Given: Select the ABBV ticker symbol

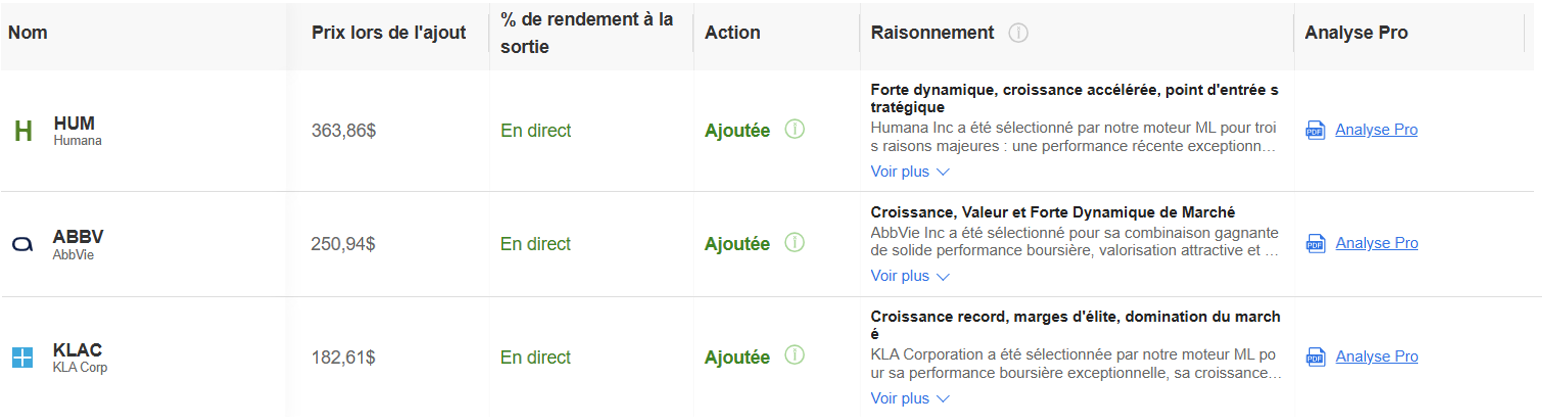Looking at the screenshot, I should (x=78, y=237).
